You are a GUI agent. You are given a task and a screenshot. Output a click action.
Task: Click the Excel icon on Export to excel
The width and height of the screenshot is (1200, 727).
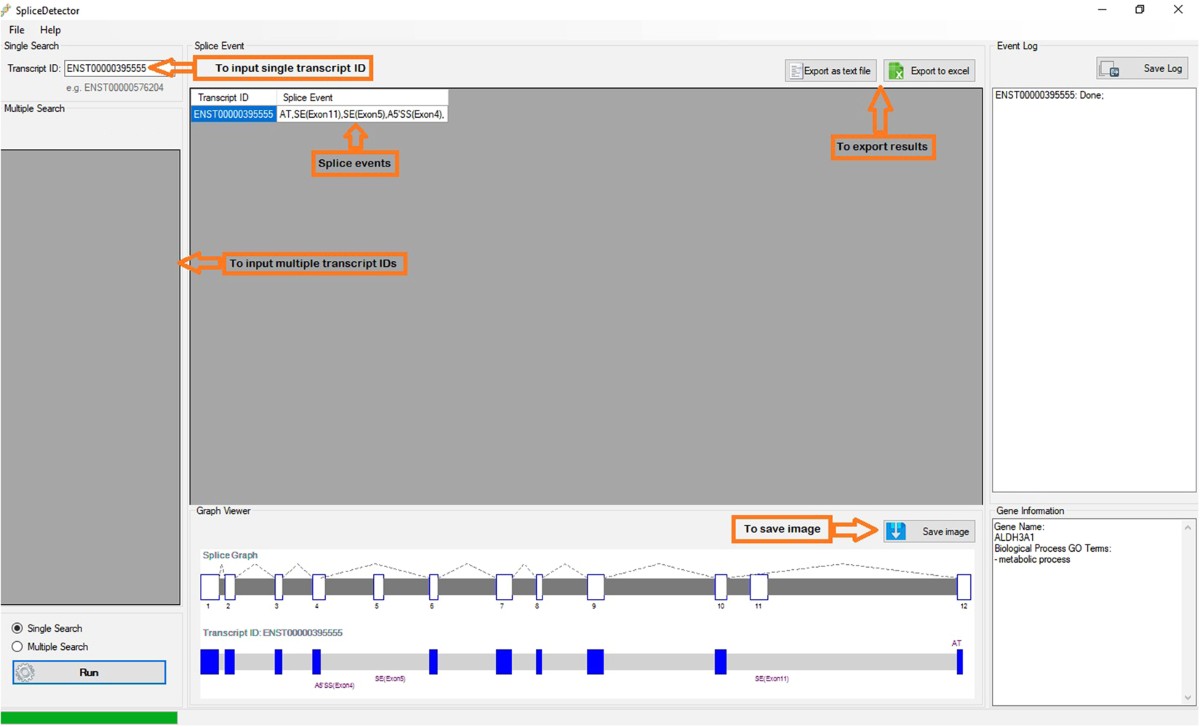tap(897, 71)
